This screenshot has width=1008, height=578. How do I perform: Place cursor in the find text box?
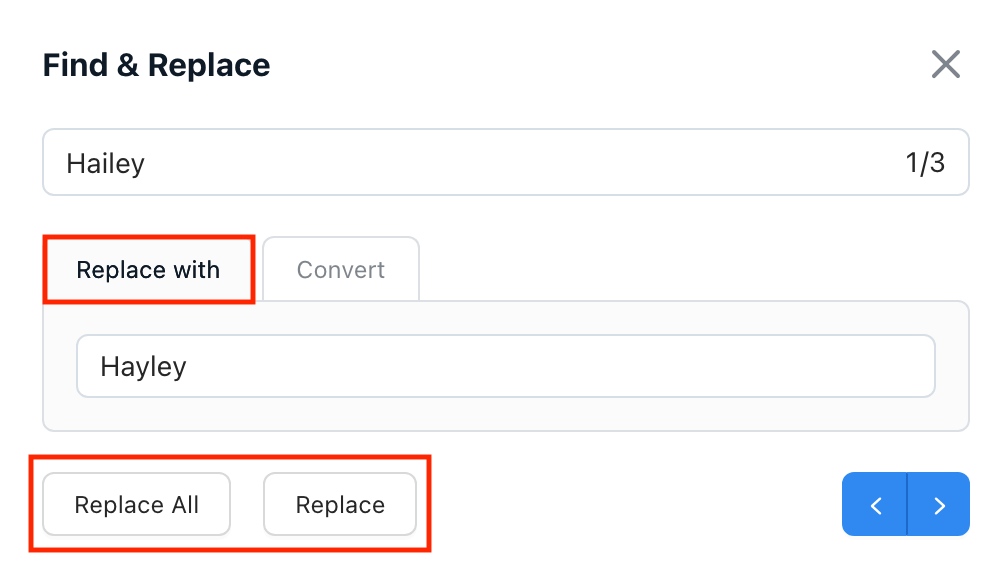(450, 163)
